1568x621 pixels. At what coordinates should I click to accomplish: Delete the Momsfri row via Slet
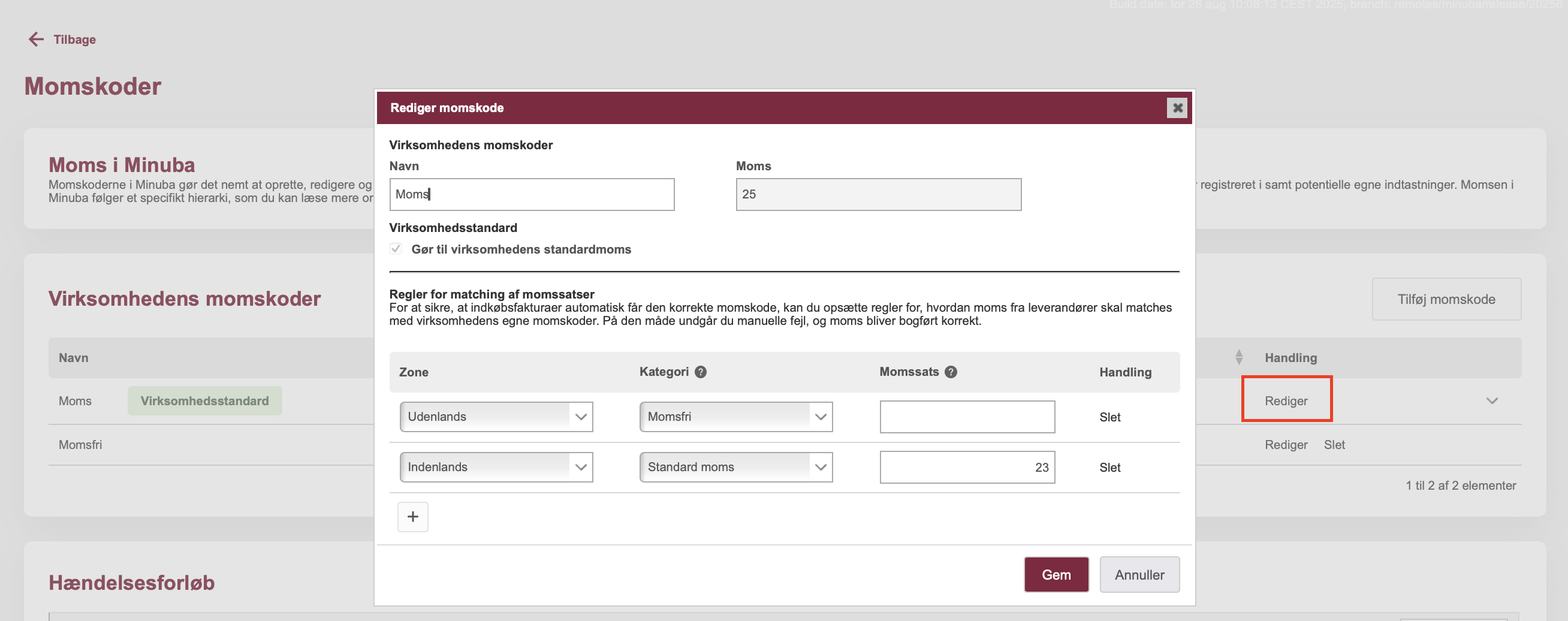(x=1334, y=444)
